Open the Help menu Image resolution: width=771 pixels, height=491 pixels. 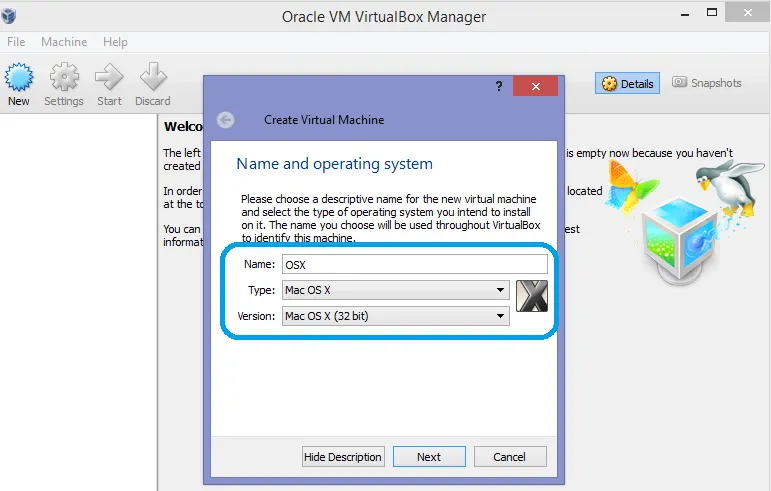tap(115, 42)
